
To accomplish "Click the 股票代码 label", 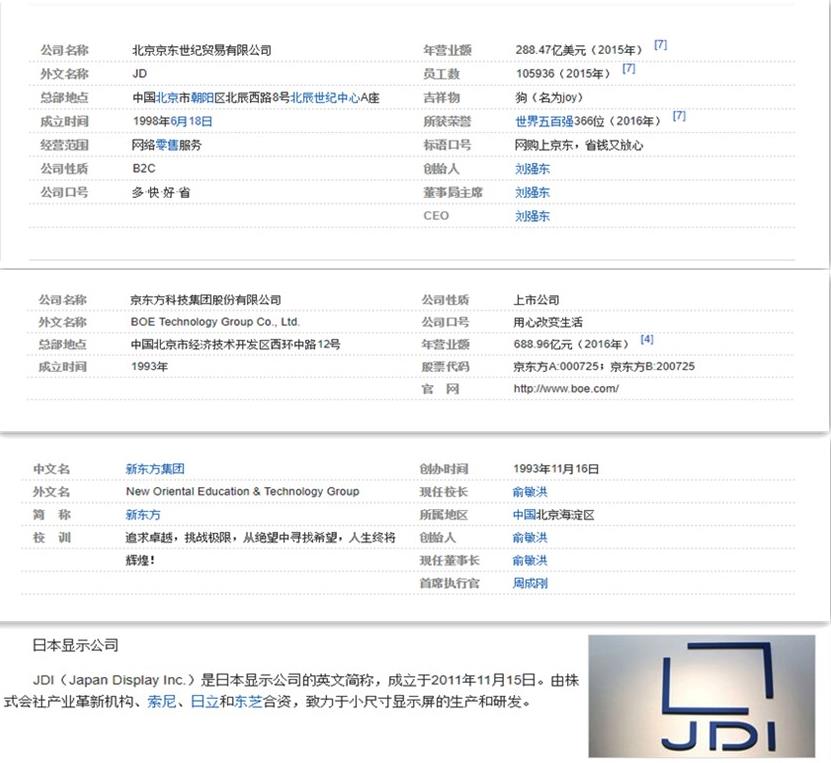I will click(445, 367).
